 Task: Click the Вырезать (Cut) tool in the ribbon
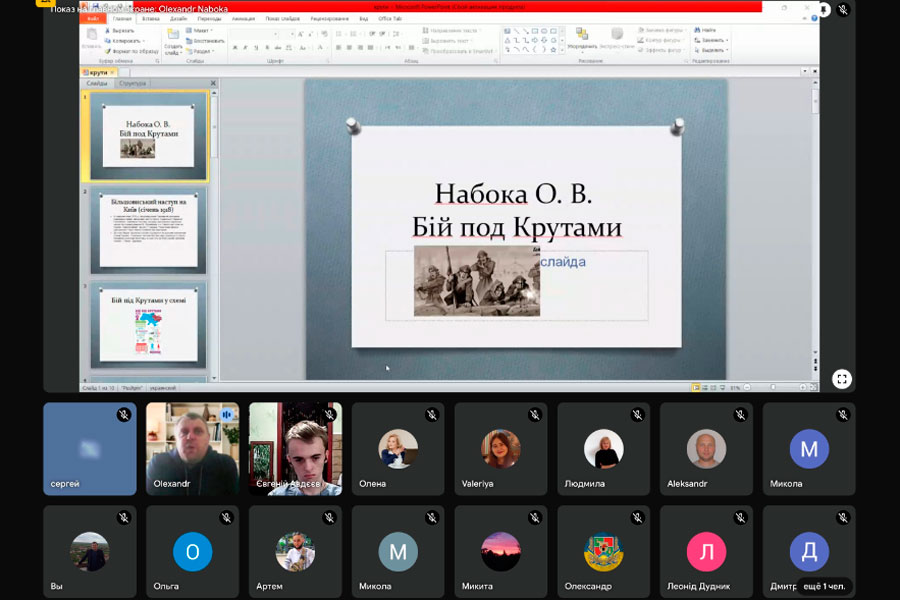[x=122, y=30]
